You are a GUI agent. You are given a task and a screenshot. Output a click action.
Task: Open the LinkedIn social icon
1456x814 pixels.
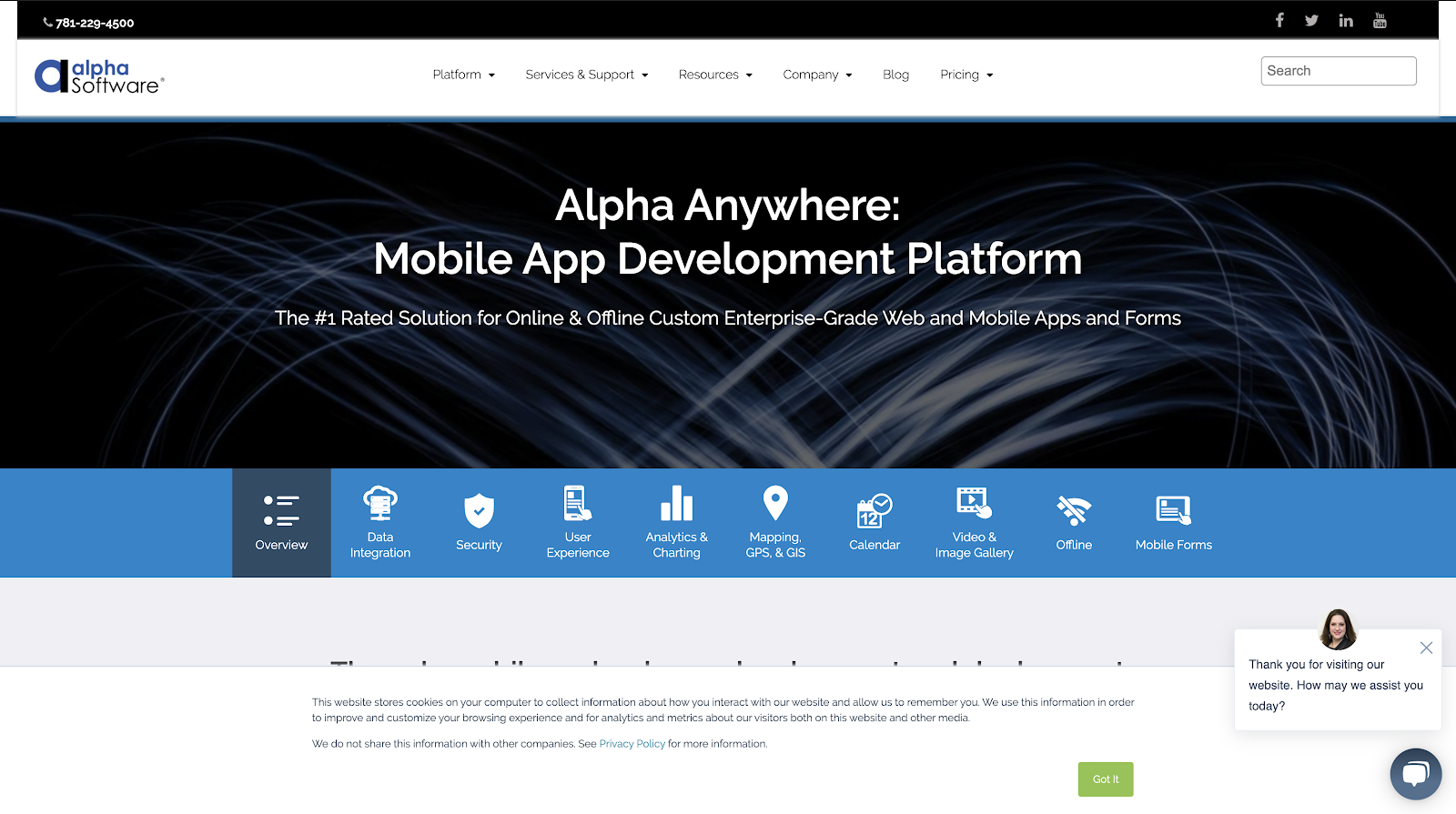(1346, 20)
